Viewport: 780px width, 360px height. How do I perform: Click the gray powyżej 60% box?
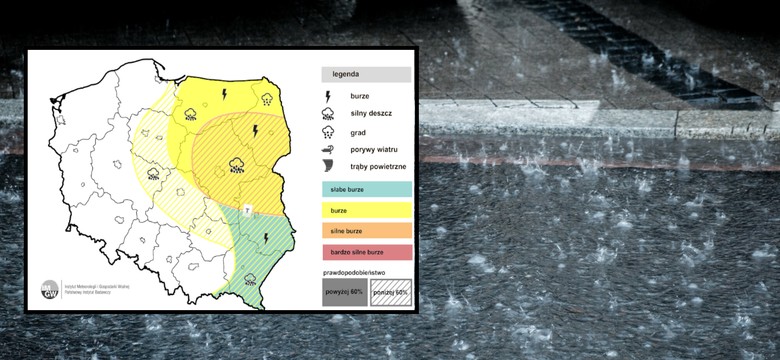(344, 292)
